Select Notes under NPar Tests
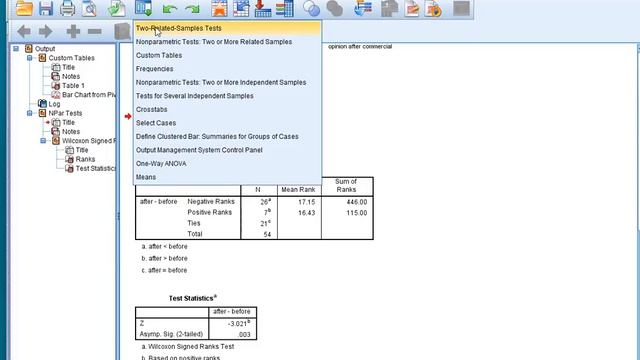The height and width of the screenshot is (360, 640). click(71, 131)
